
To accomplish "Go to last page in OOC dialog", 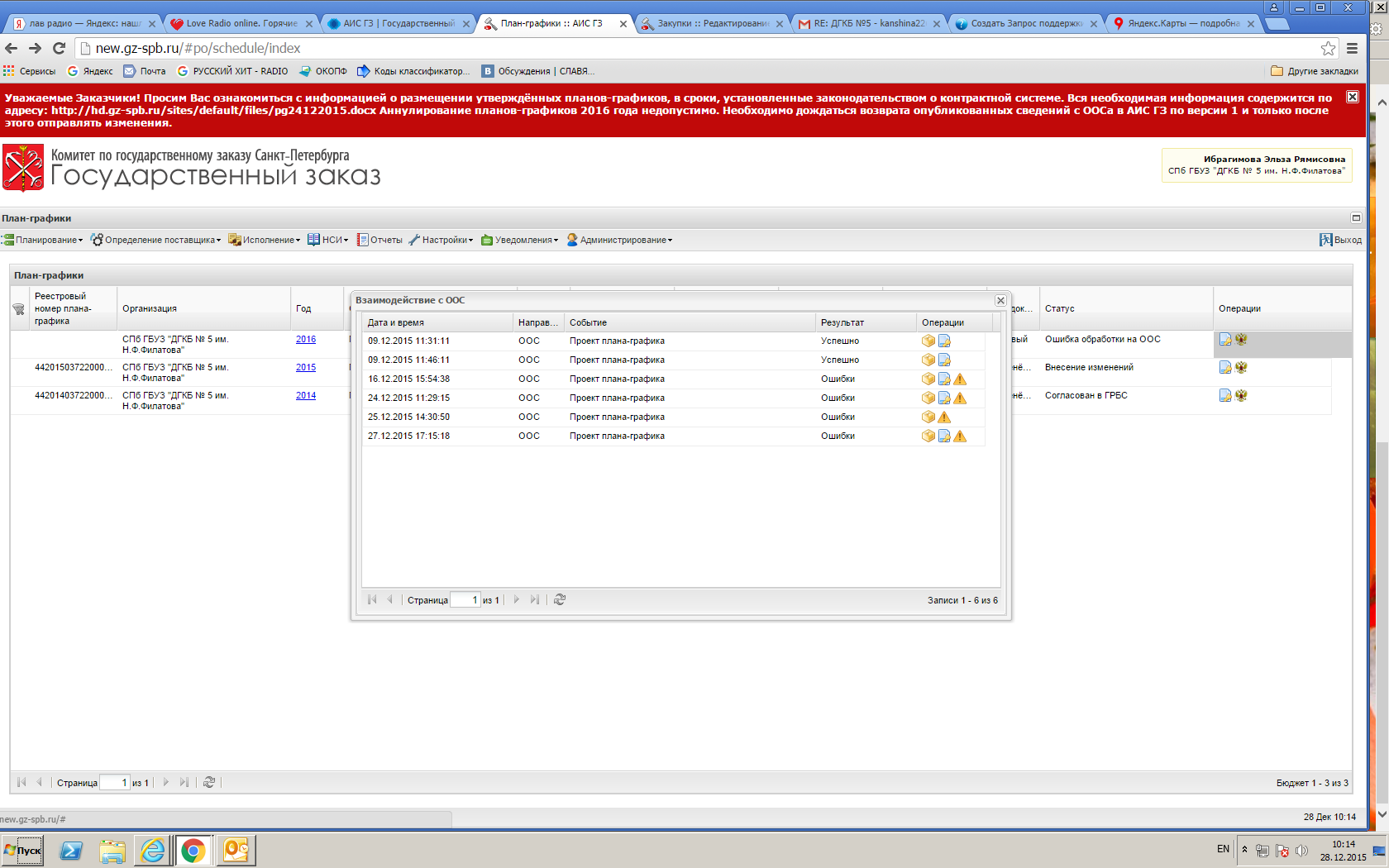I will coord(535,599).
